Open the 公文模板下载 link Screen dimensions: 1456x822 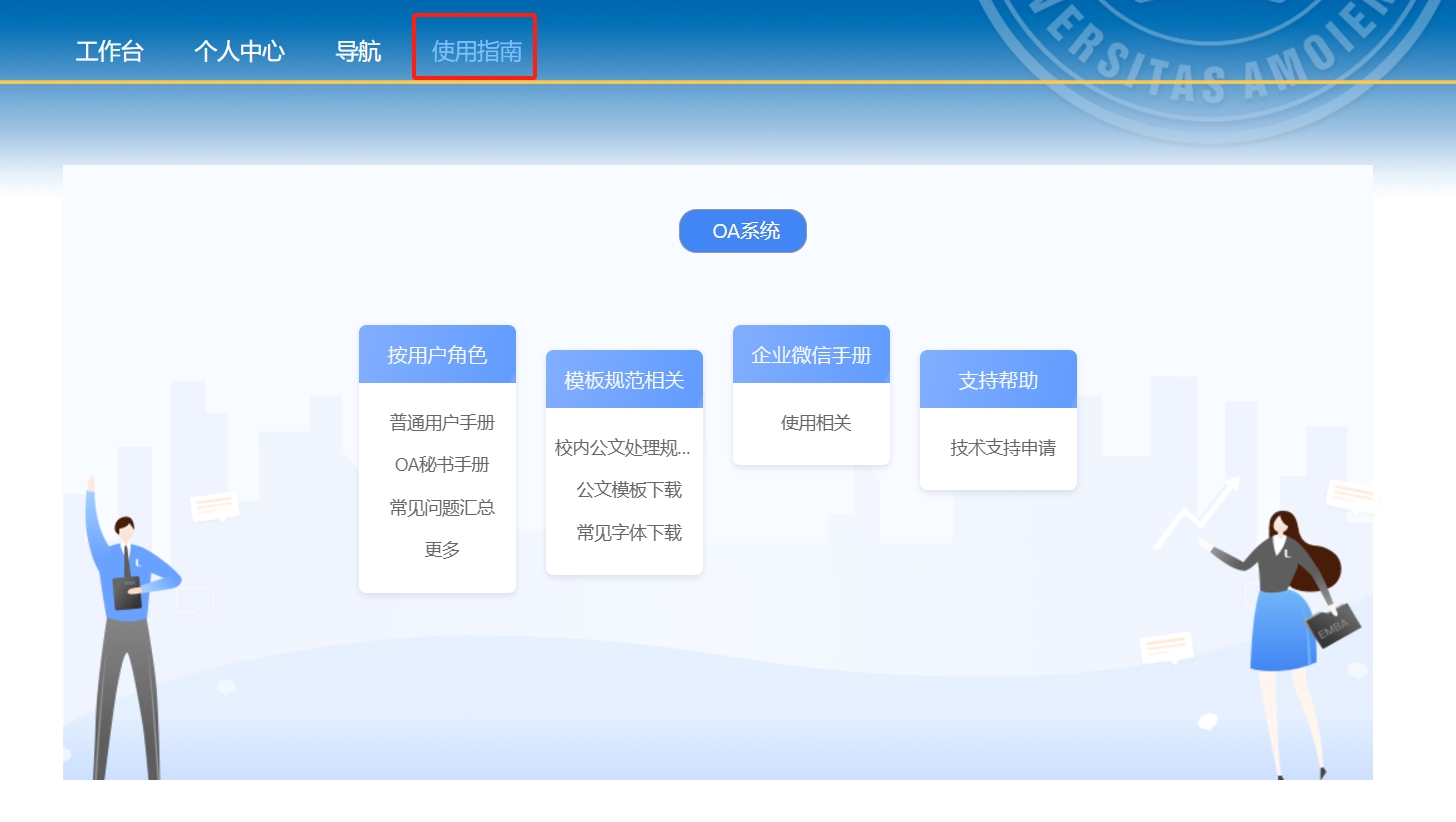(629, 490)
